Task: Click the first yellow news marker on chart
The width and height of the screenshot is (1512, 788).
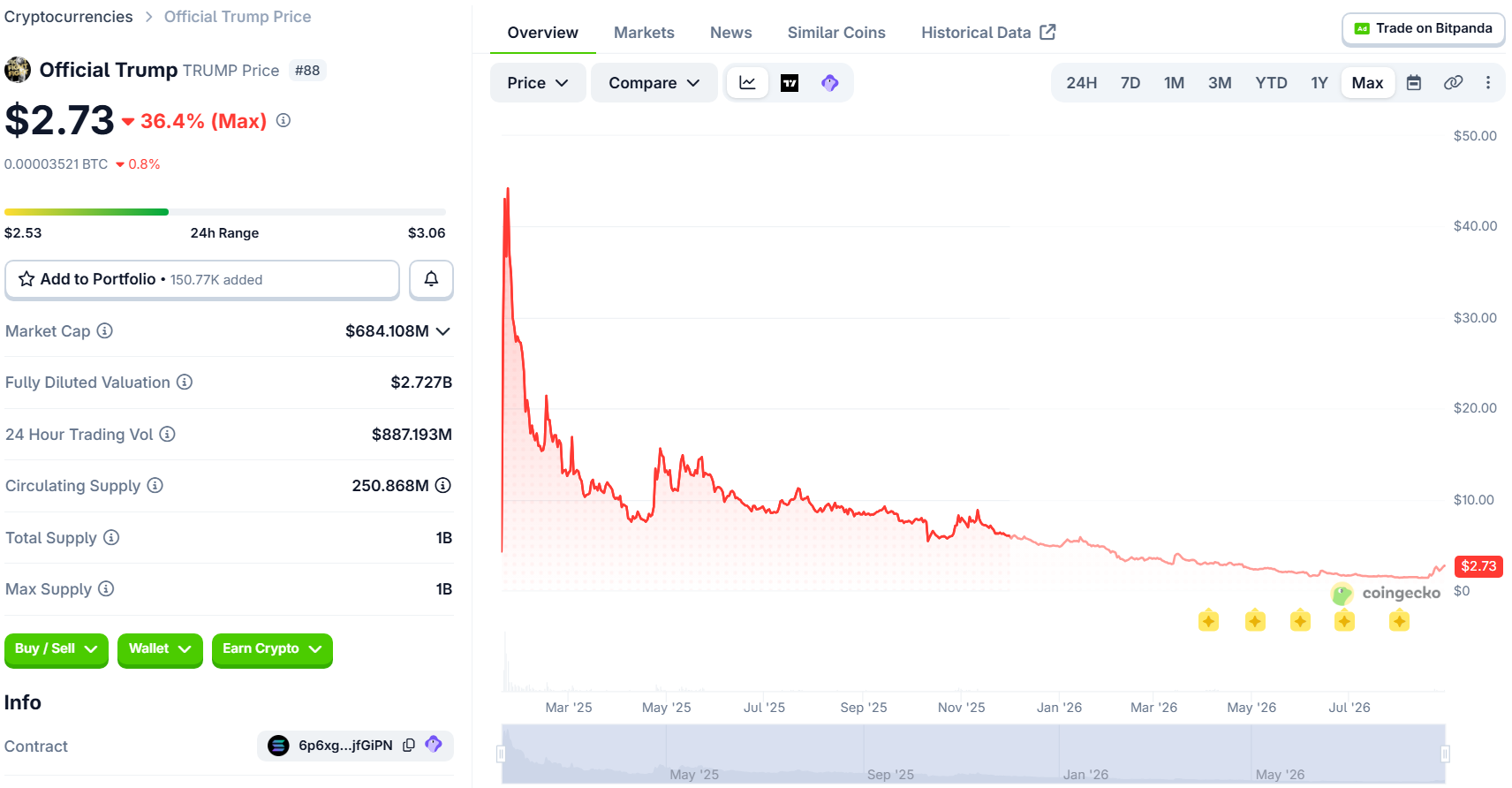Action: pos(1208,621)
